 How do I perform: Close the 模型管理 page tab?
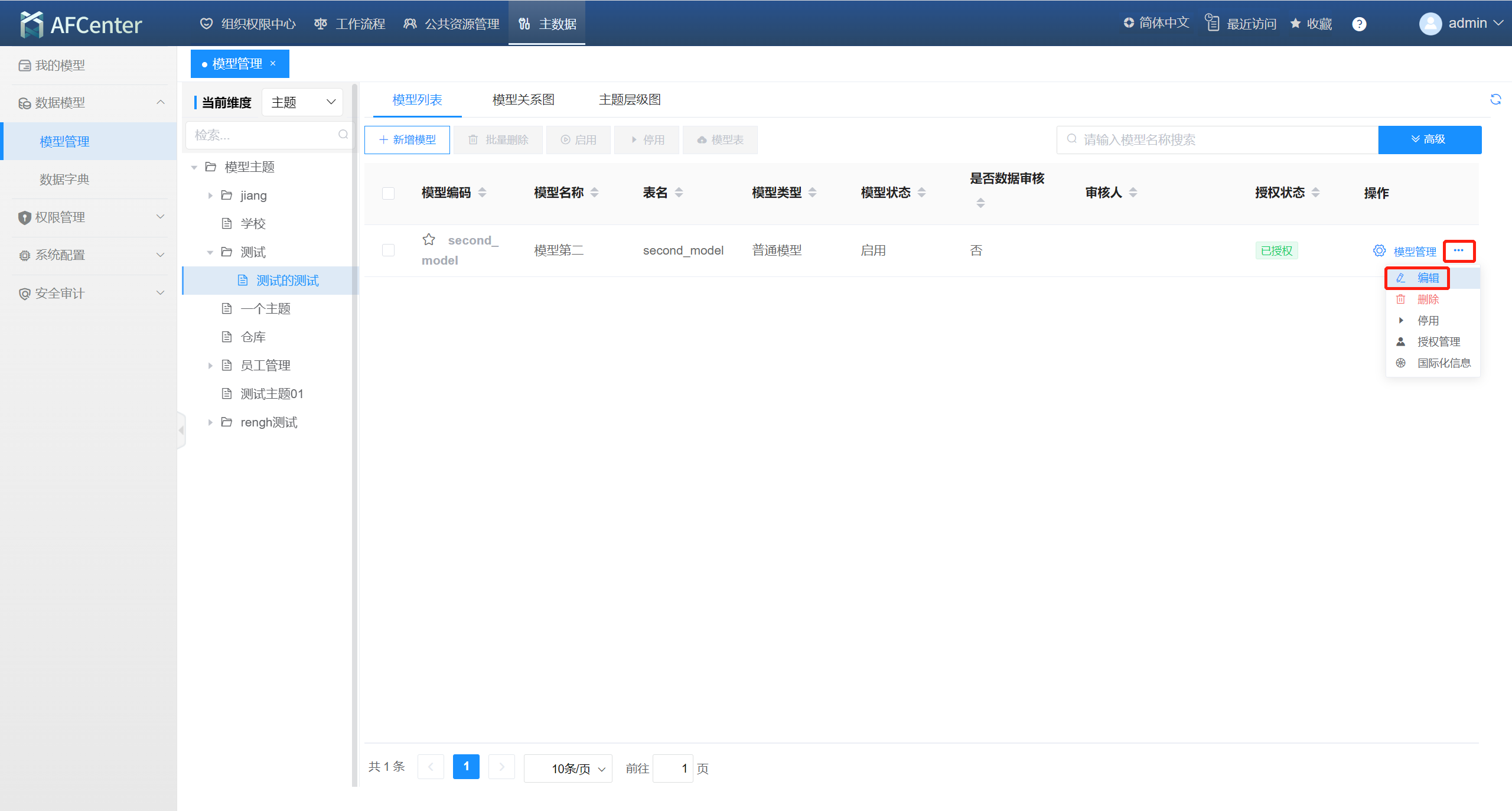[273, 64]
